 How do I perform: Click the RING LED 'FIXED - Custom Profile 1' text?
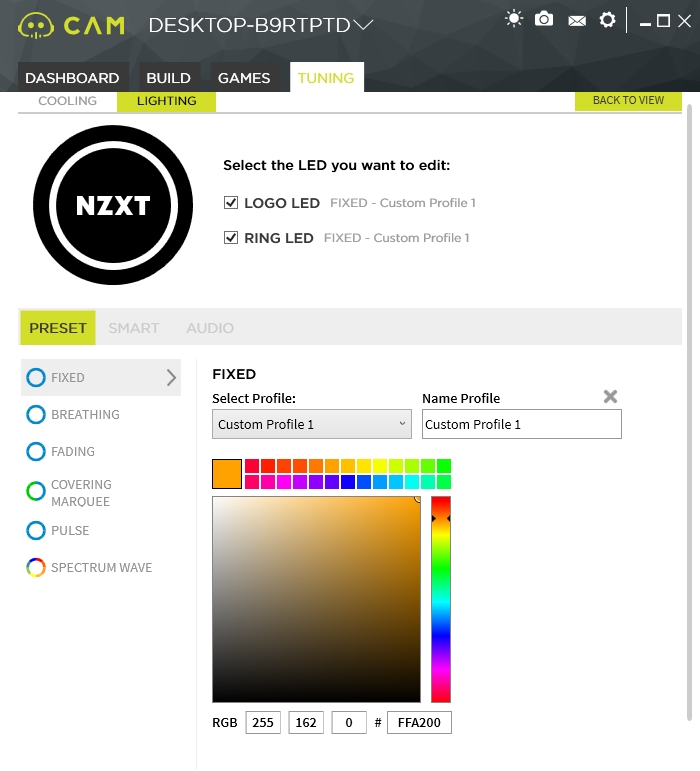(396, 237)
